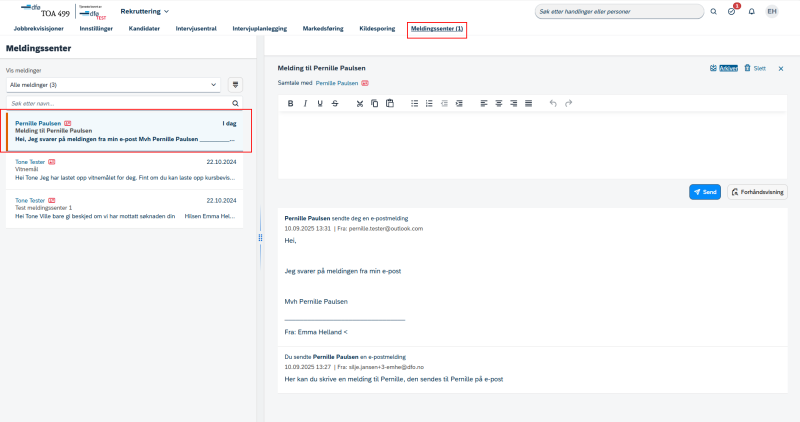
Task: Send the message with Send button
Action: (705, 192)
